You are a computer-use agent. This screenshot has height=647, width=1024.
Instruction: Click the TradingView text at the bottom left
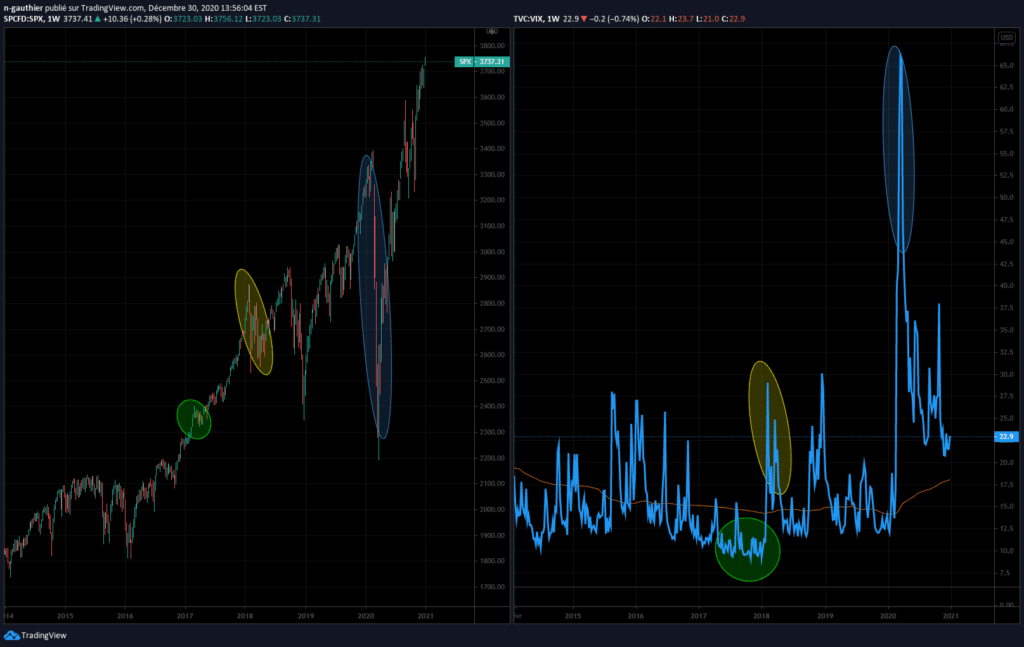[44, 635]
